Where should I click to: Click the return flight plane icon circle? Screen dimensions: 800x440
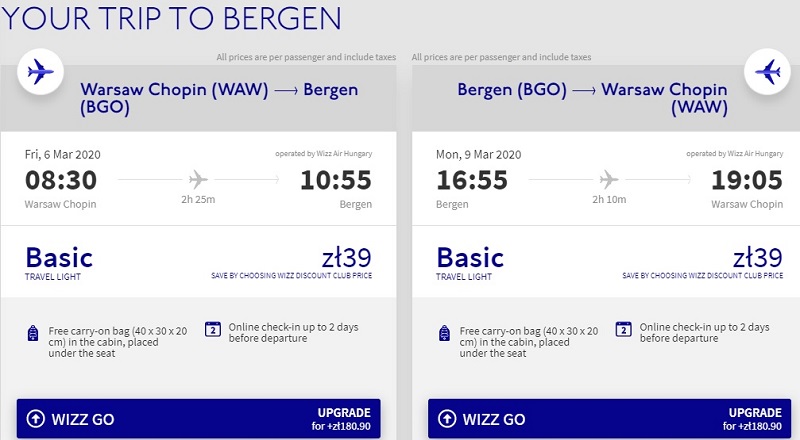click(x=769, y=72)
